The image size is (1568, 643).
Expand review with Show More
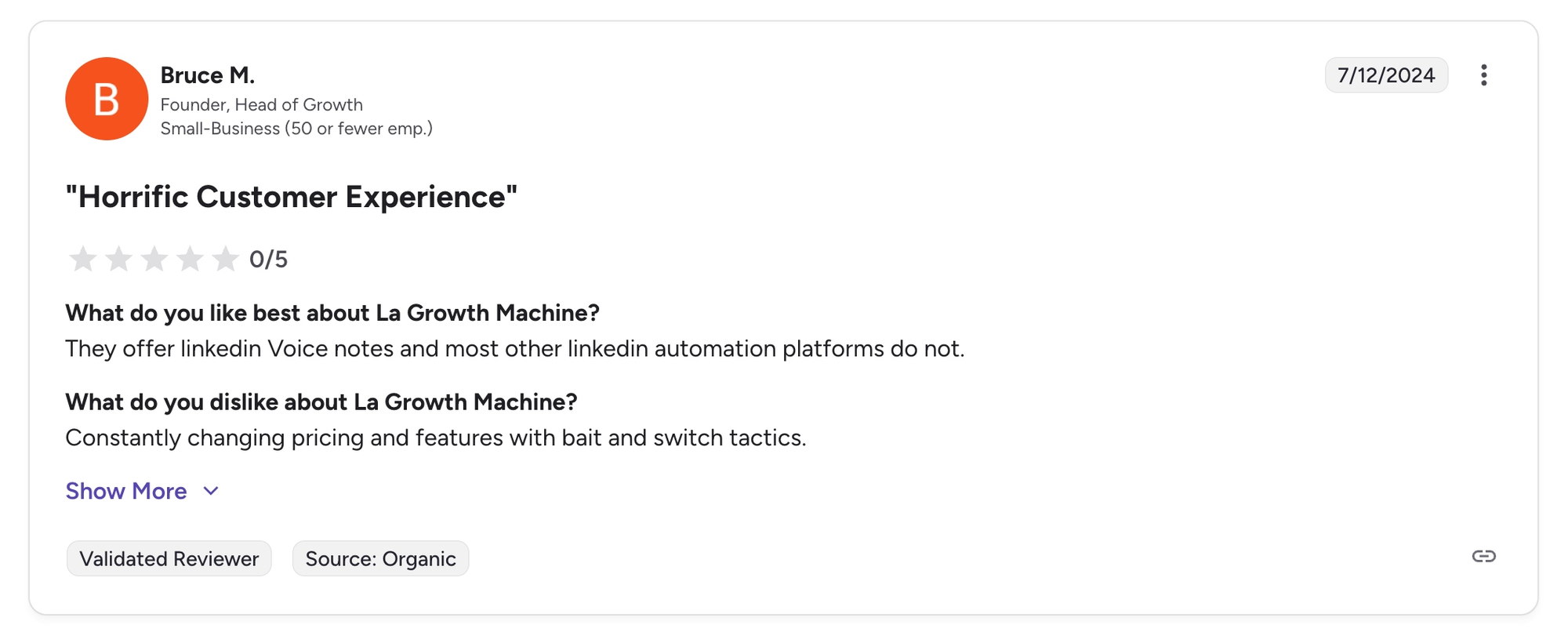pyautogui.click(x=126, y=491)
